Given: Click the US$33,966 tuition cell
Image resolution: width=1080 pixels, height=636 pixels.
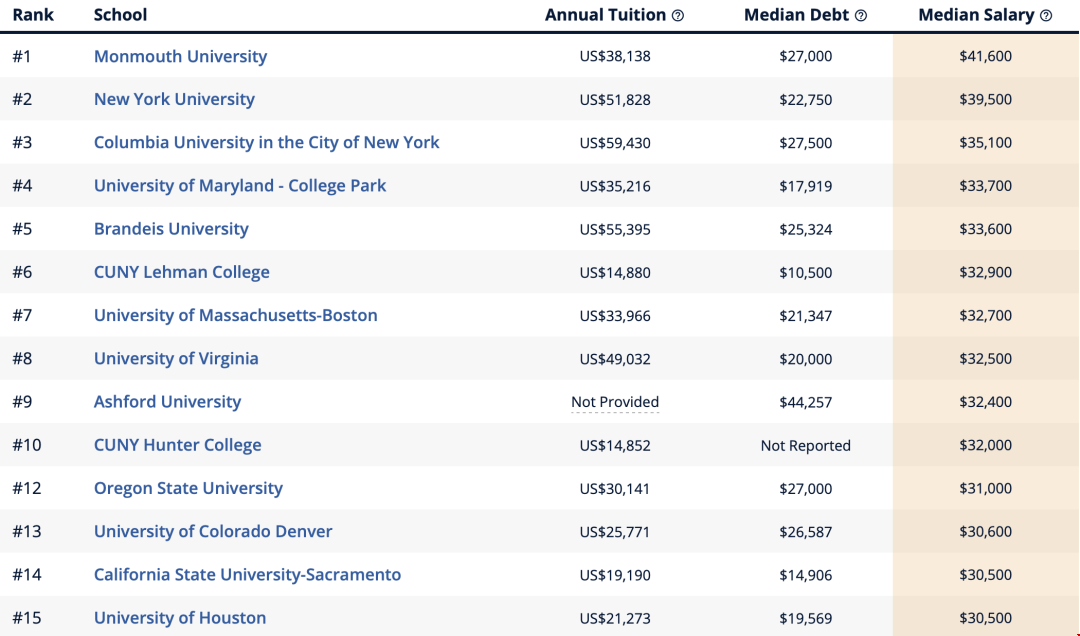Looking at the screenshot, I should tap(615, 316).
